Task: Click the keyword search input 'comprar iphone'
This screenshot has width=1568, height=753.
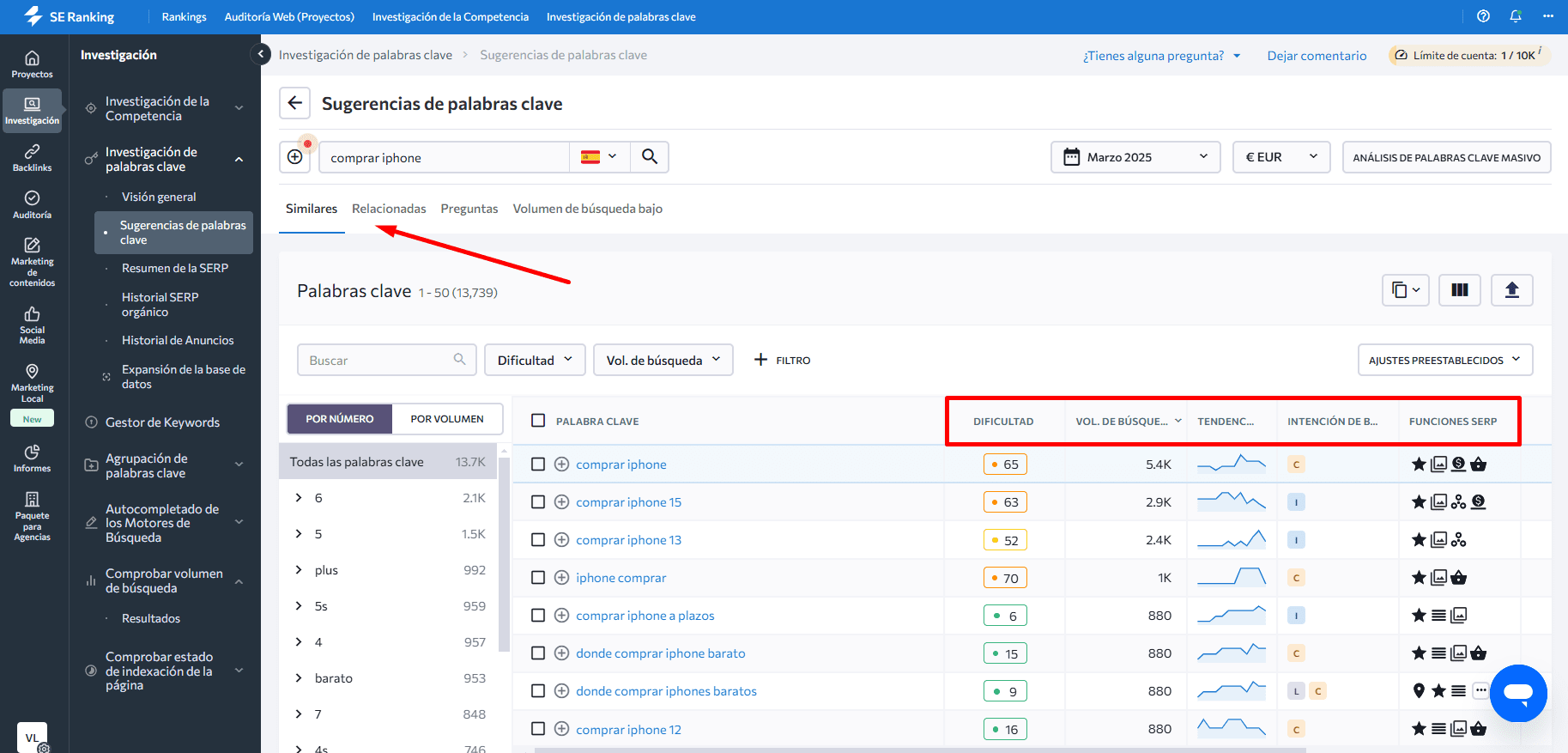Action: click(x=444, y=157)
